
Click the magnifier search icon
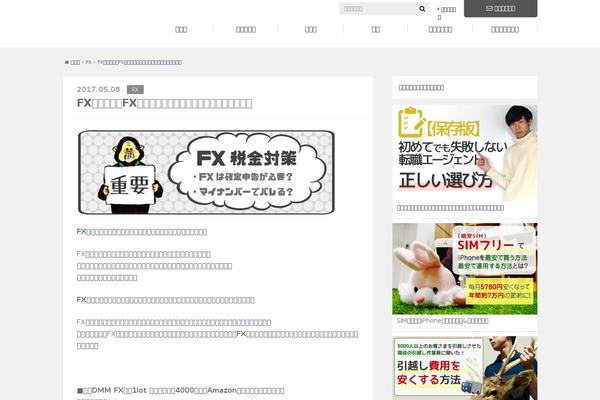(422, 9)
